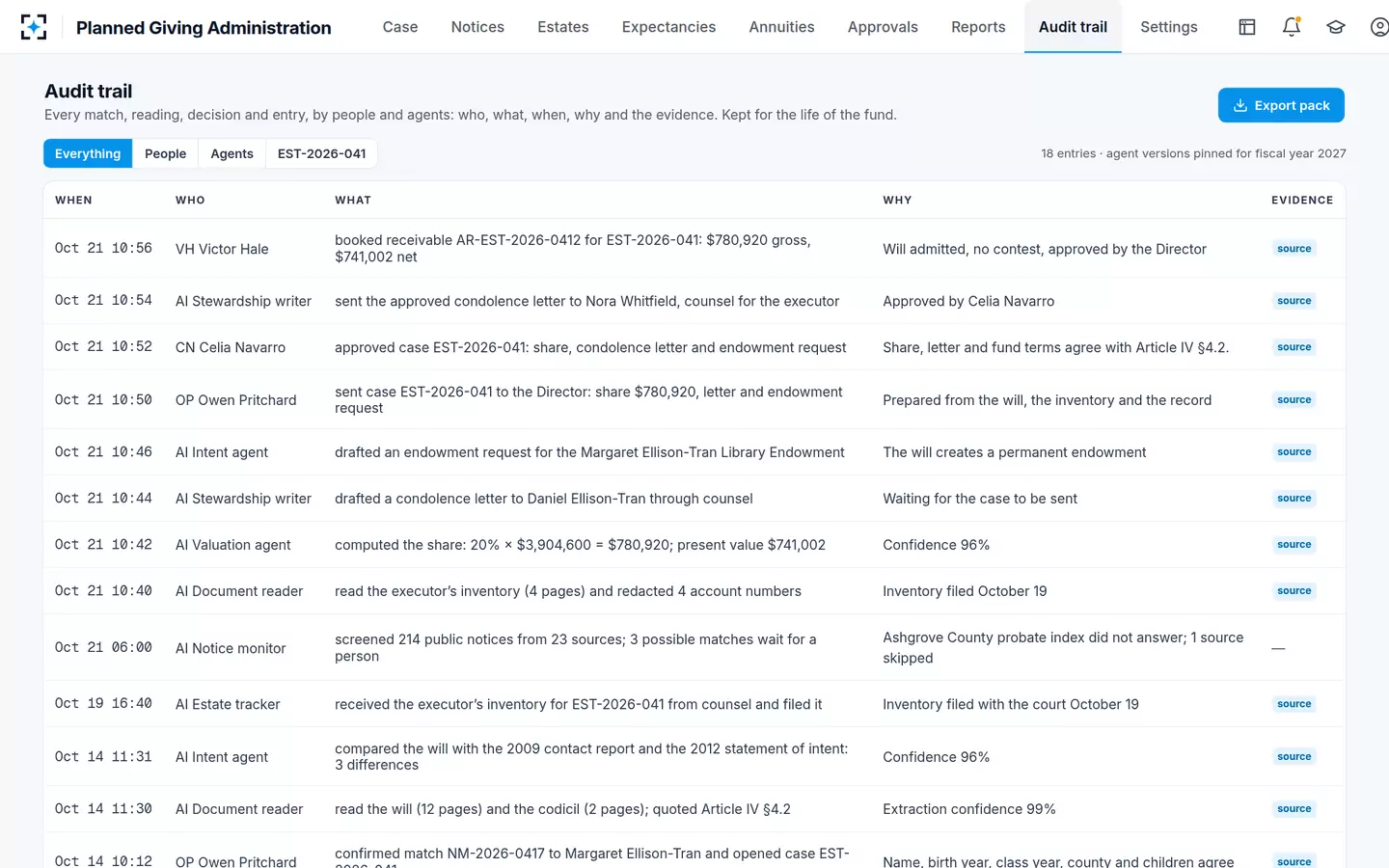
Task: Click 'CN Celia Navarro' in the Who column
Action: 231,347
